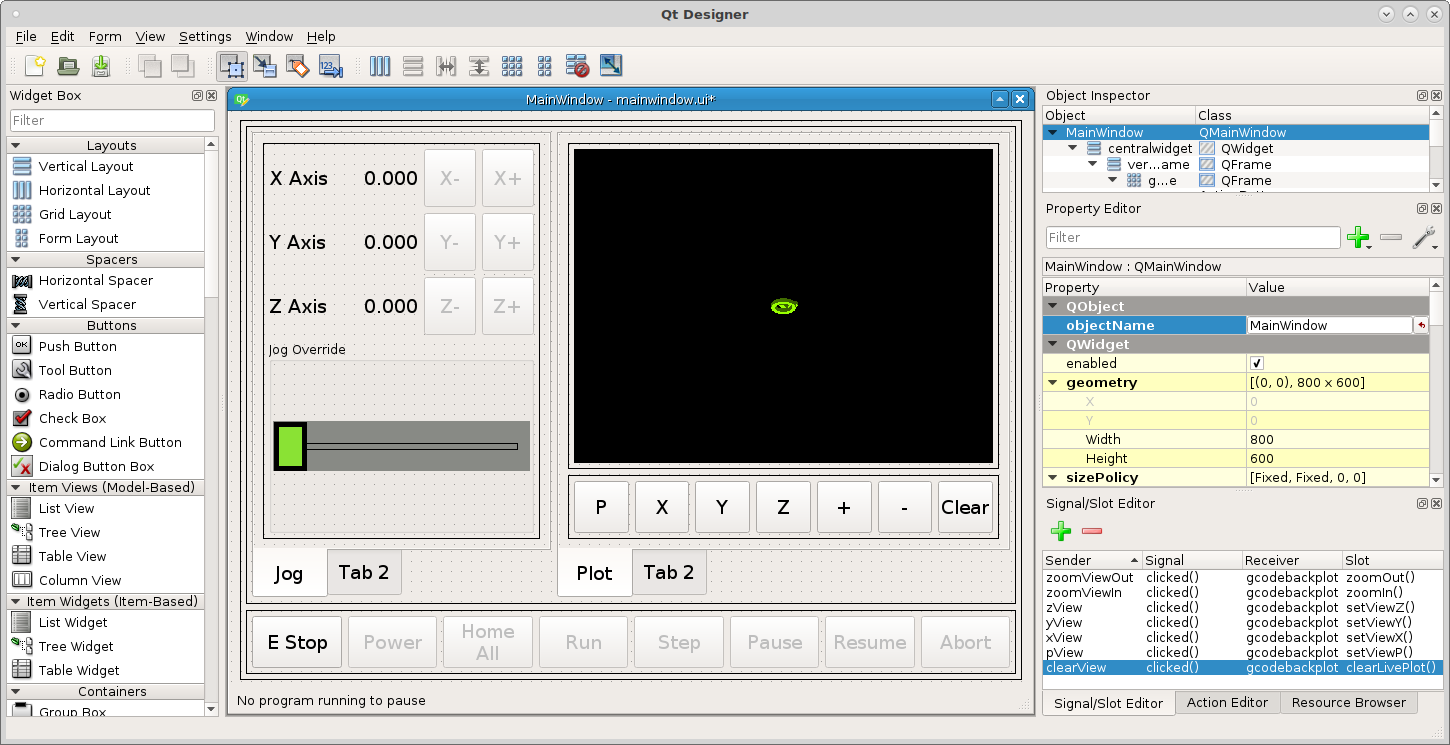Screen dimensions: 1450x745
Task: Select the Edit Signals/Slots mode icon
Action: [x=265, y=66]
